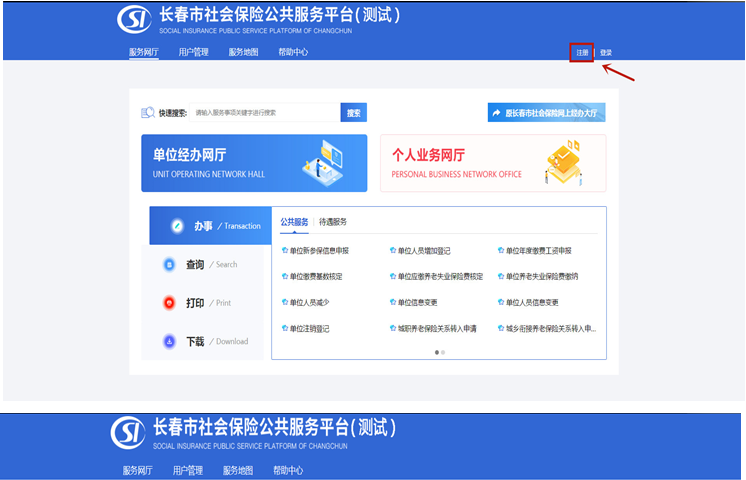Viewport: 746px width, 480px height.
Task: Click the 登录 login link
Action: (606, 52)
